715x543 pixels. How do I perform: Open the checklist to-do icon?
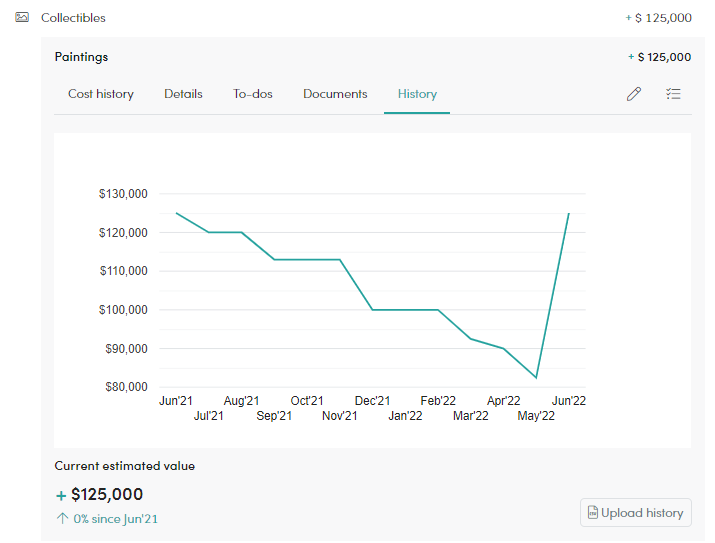673,94
